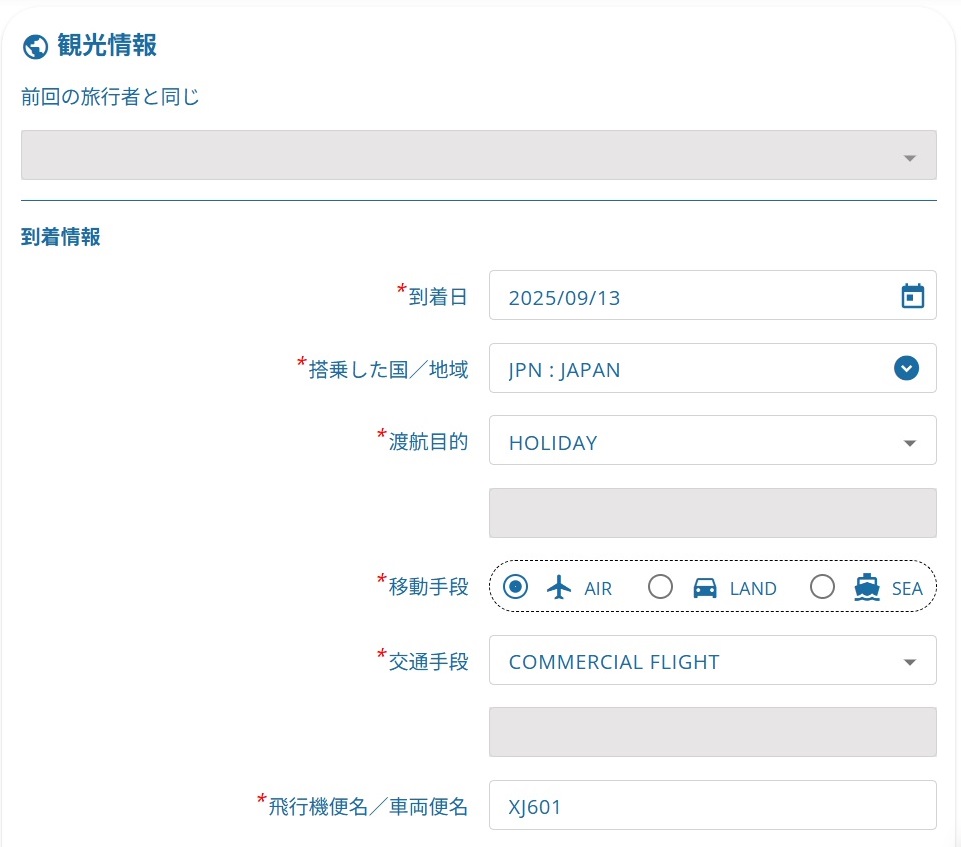Image resolution: width=961 pixels, height=847 pixels.
Task: Click the airplane icon for AIR travel
Action: [x=559, y=588]
